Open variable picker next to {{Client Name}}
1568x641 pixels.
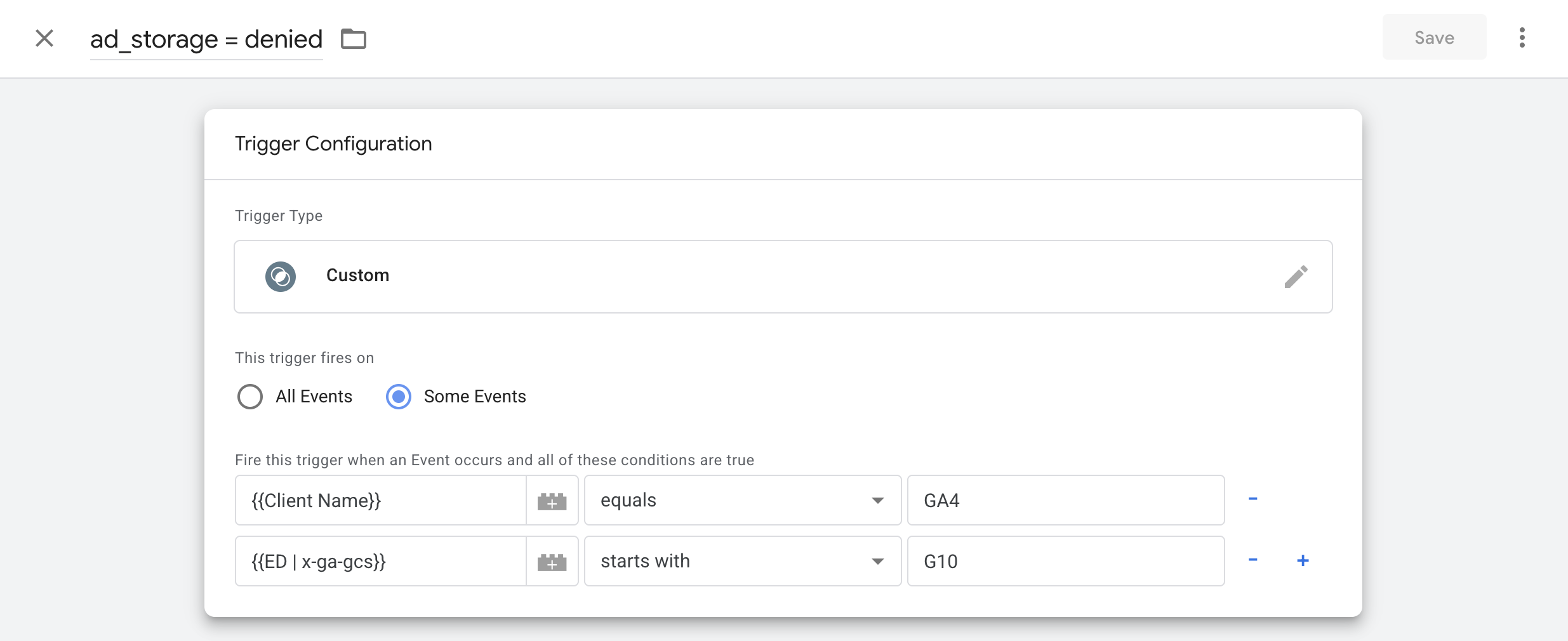click(552, 501)
